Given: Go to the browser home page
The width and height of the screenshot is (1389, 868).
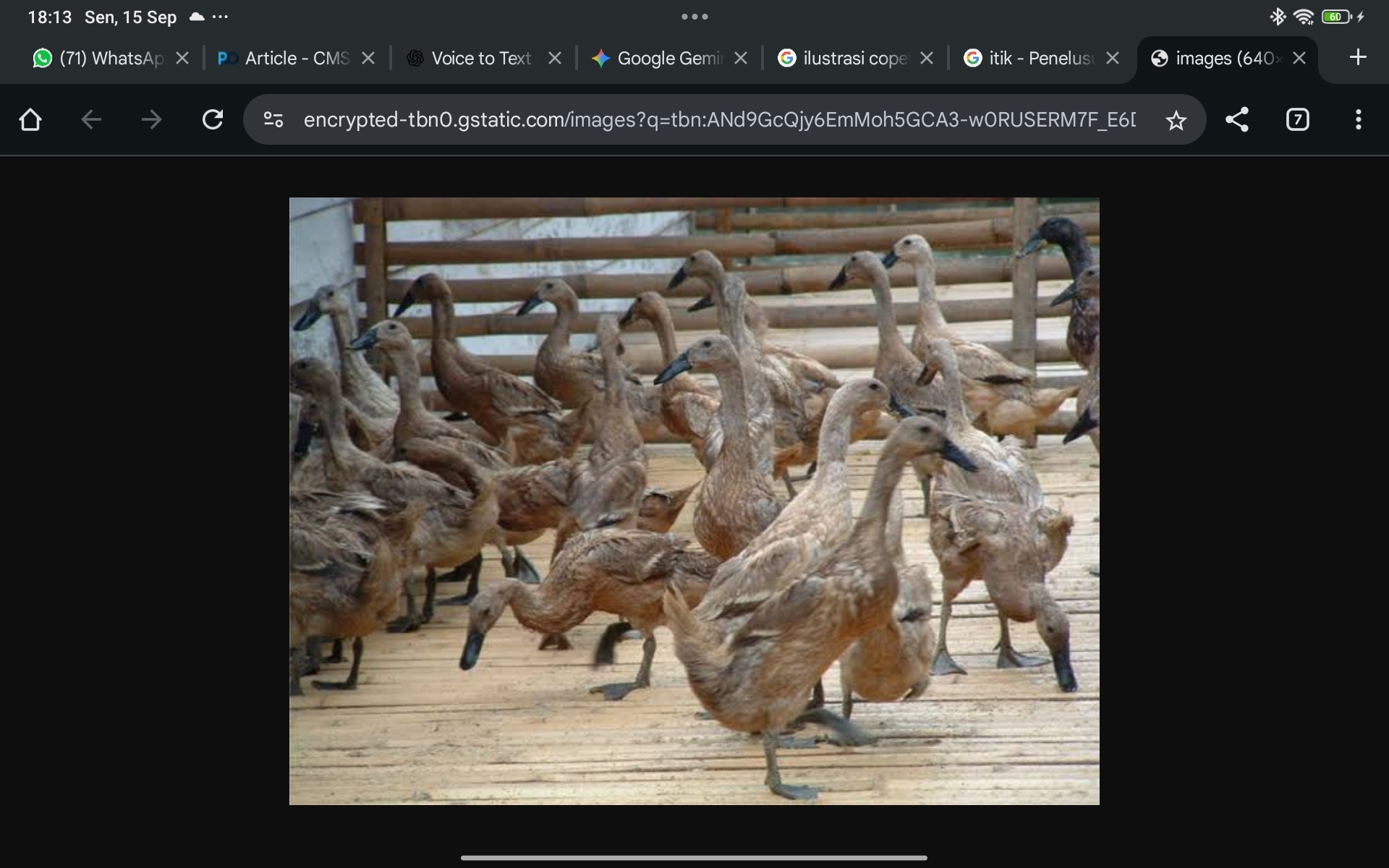Looking at the screenshot, I should [30, 119].
